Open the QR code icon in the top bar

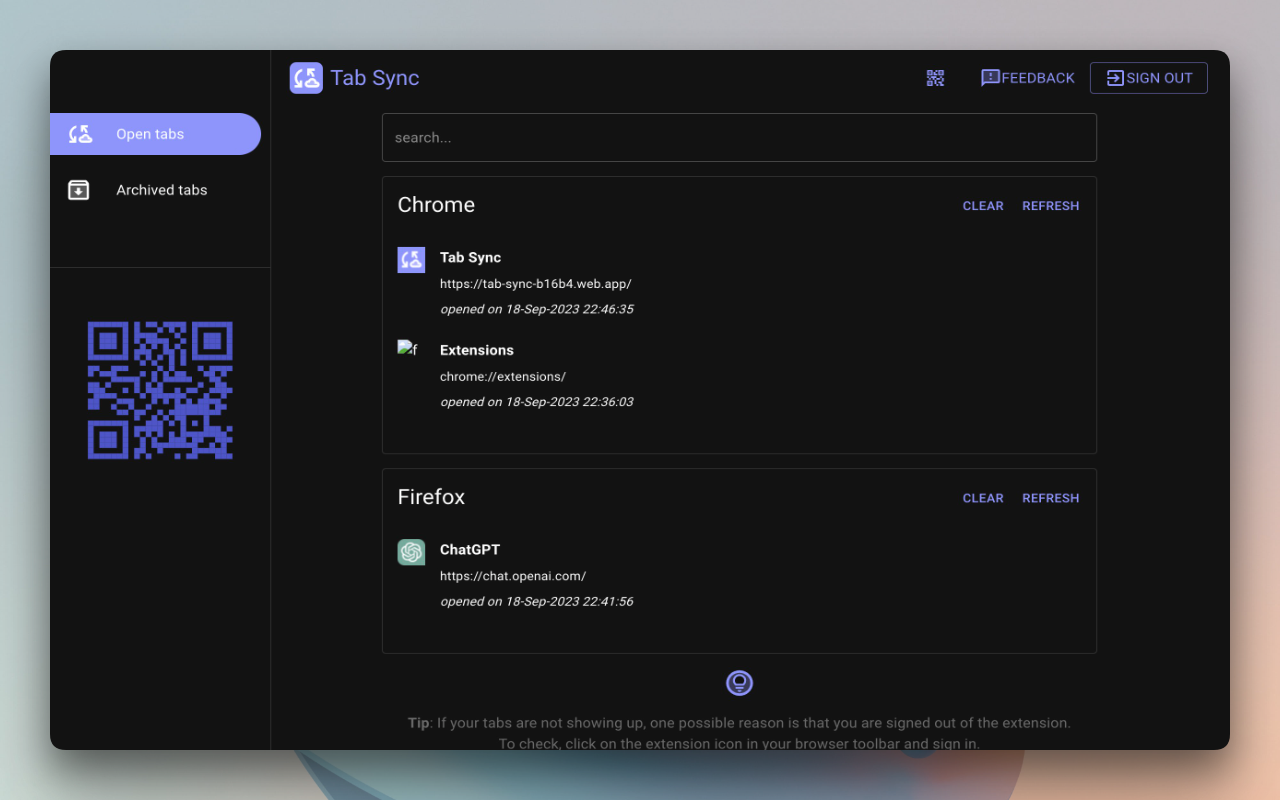[935, 77]
